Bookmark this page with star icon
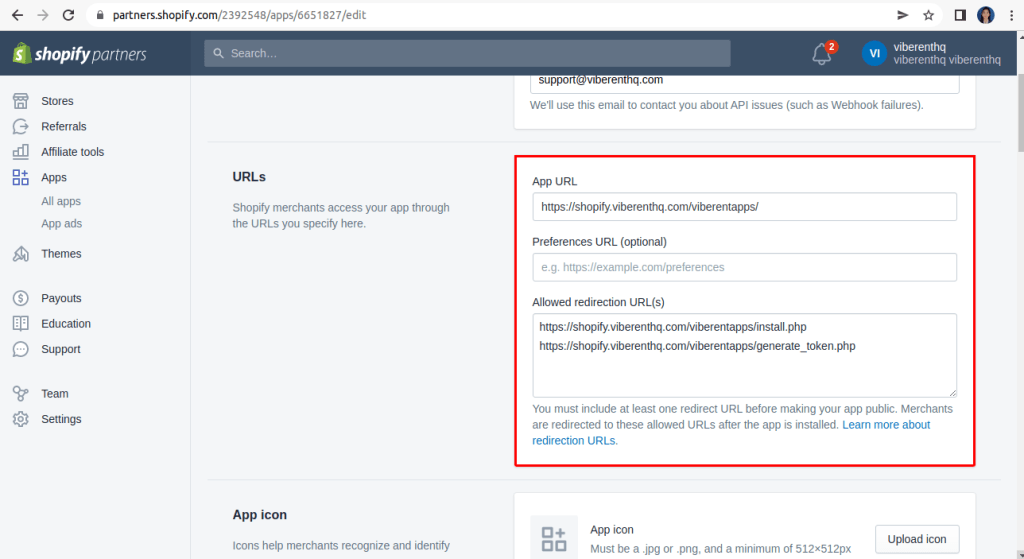Screen dimensions: 1024x559 pyautogui.click(x=929, y=15)
